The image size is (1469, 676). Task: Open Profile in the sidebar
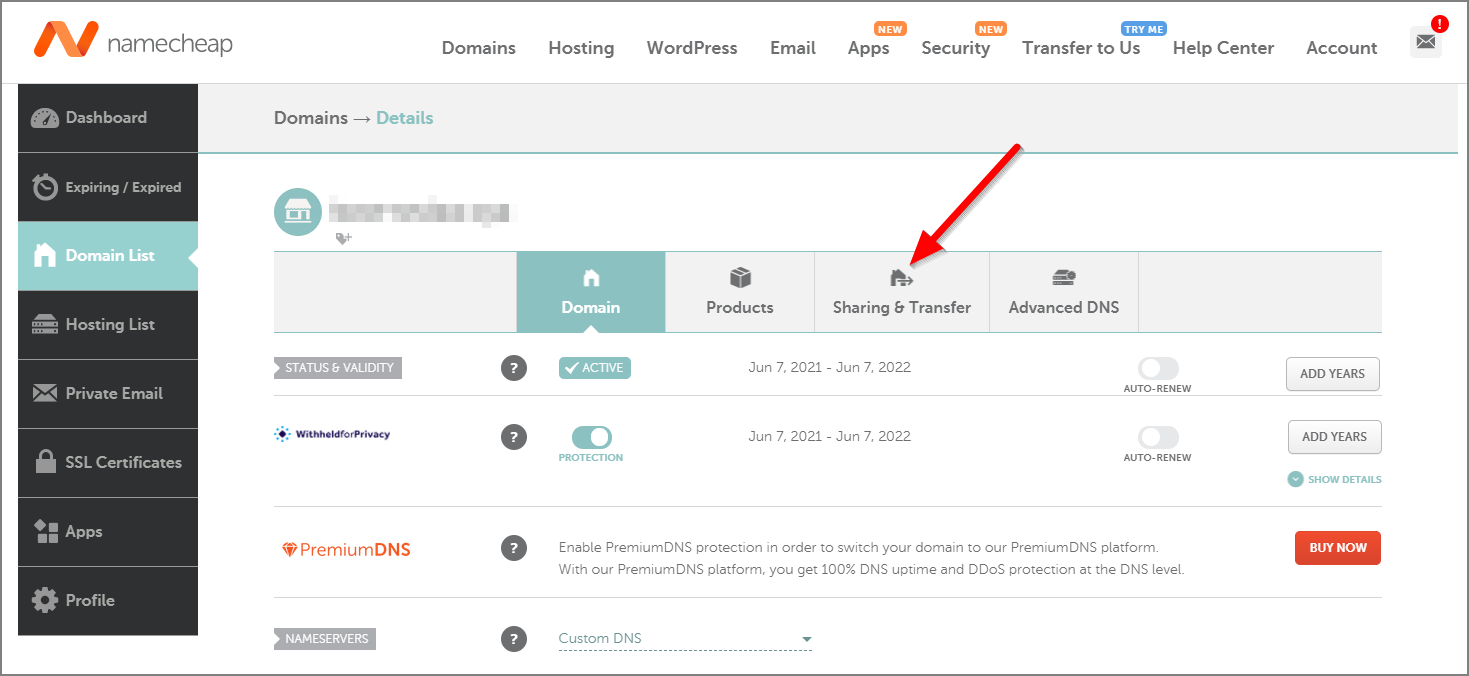coord(108,601)
